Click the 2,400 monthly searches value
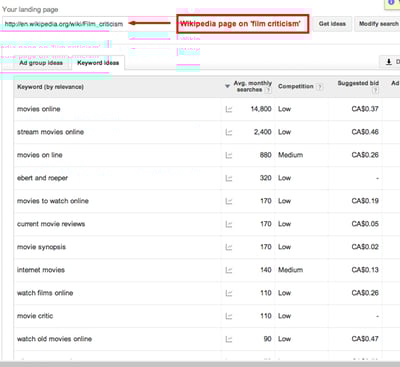Viewport: 400px width, 367px height. click(263, 132)
